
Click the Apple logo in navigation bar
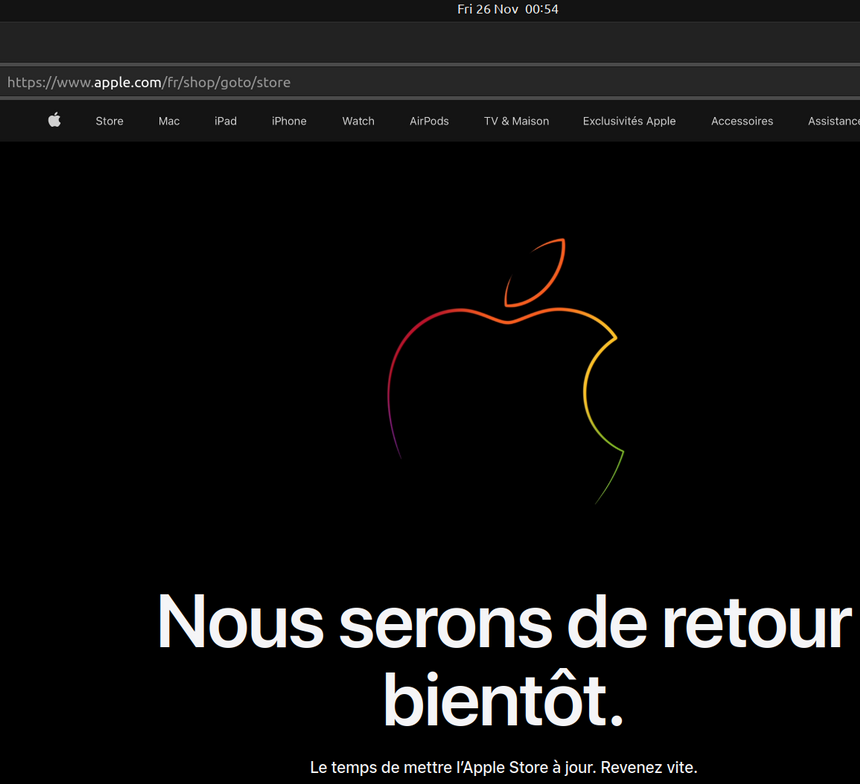pyautogui.click(x=54, y=120)
